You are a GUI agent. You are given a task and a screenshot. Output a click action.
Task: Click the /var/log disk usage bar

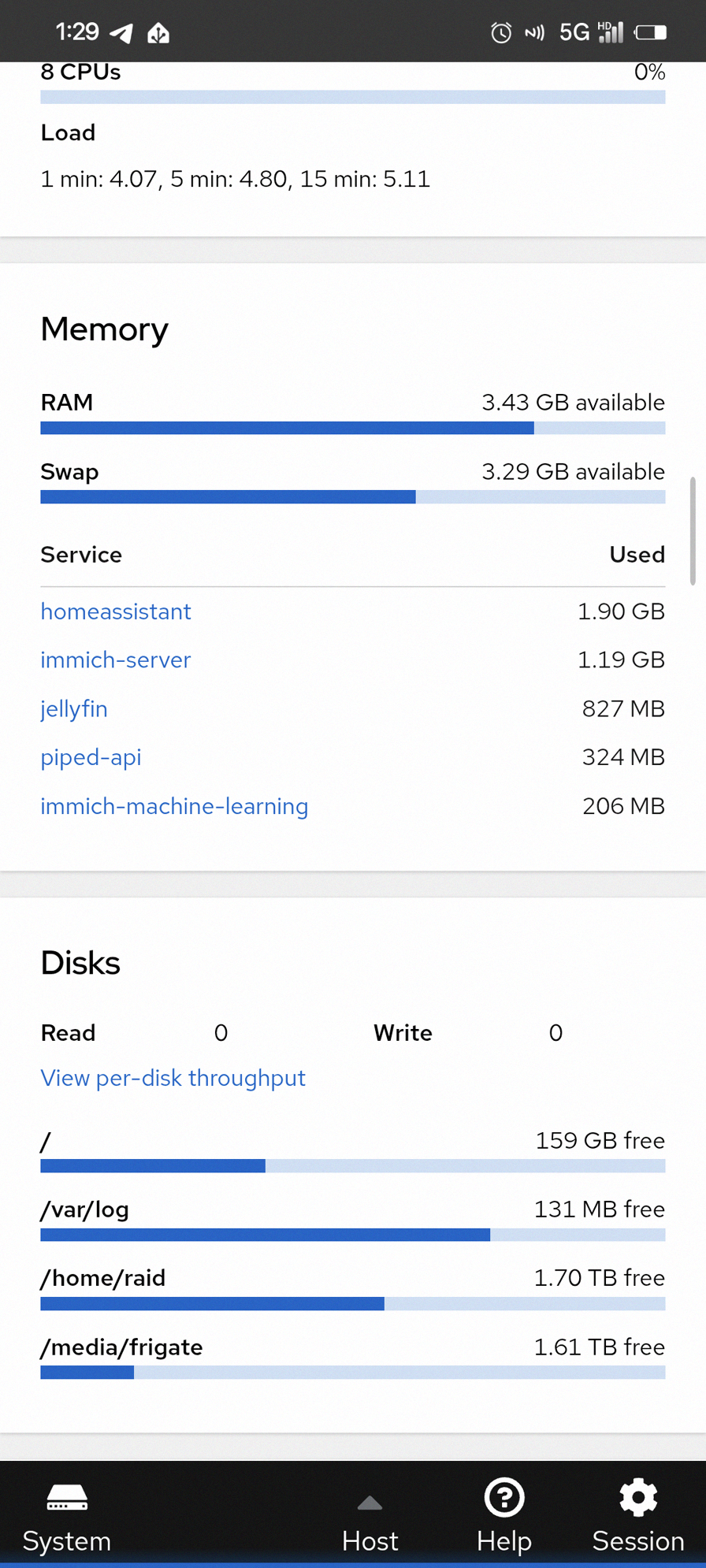coord(353,1235)
